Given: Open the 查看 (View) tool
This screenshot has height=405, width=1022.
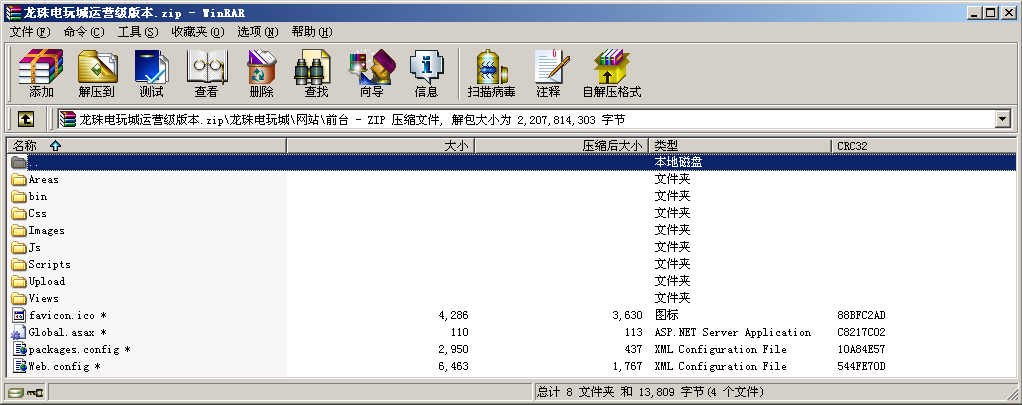Looking at the screenshot, I should point(206,73).
